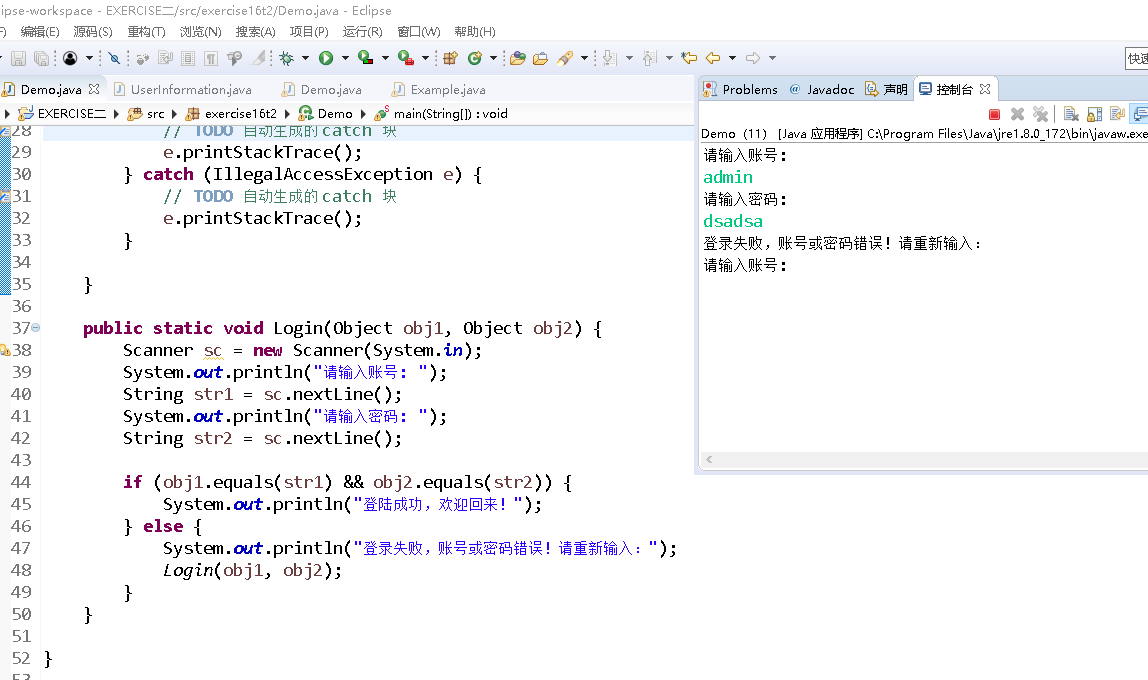The image size is (1148, 680).
Task: Click the warning marker on line 38
Action: 5,350
